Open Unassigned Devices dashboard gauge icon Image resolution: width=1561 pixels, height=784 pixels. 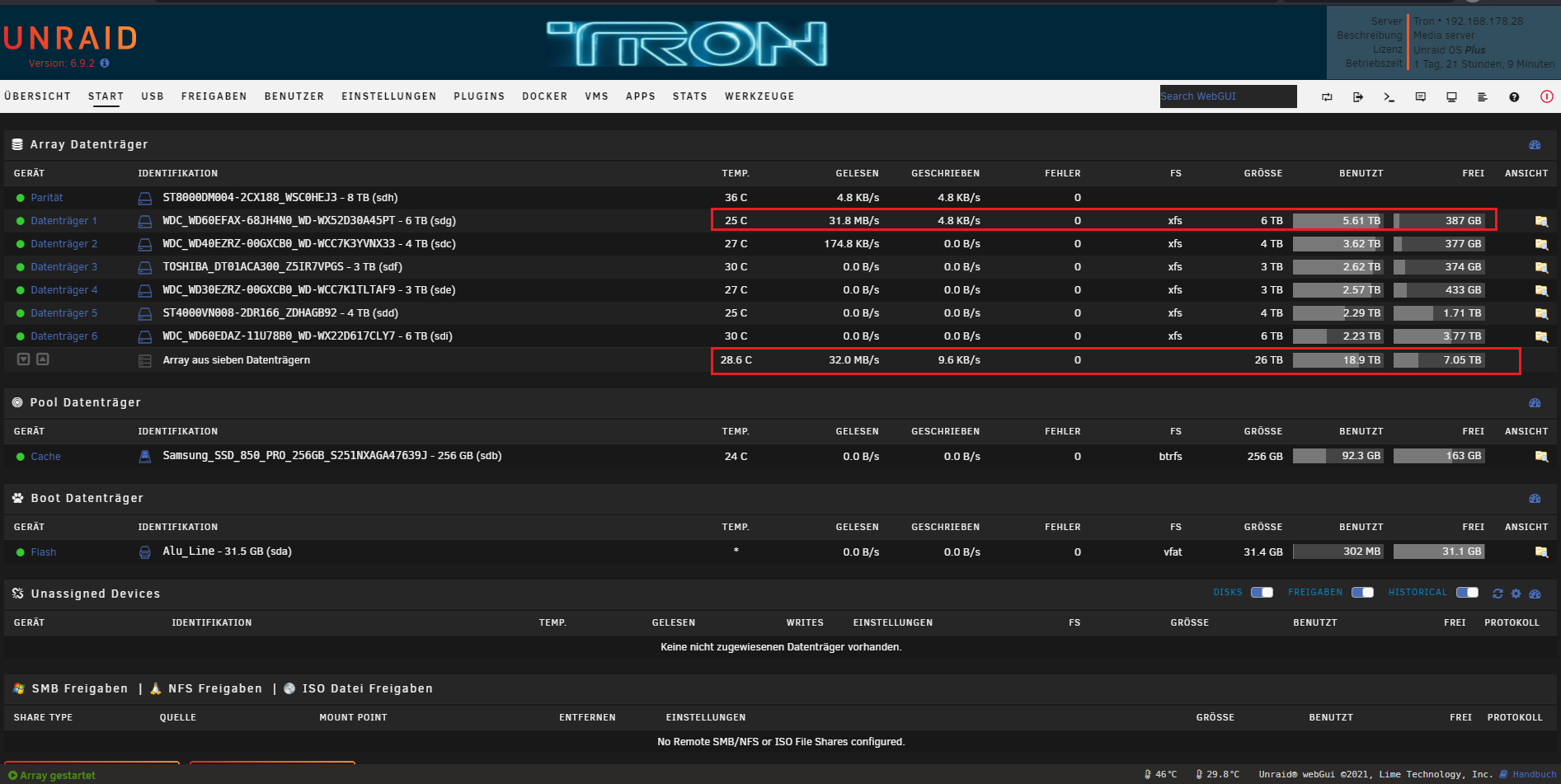pos(1535,594)
